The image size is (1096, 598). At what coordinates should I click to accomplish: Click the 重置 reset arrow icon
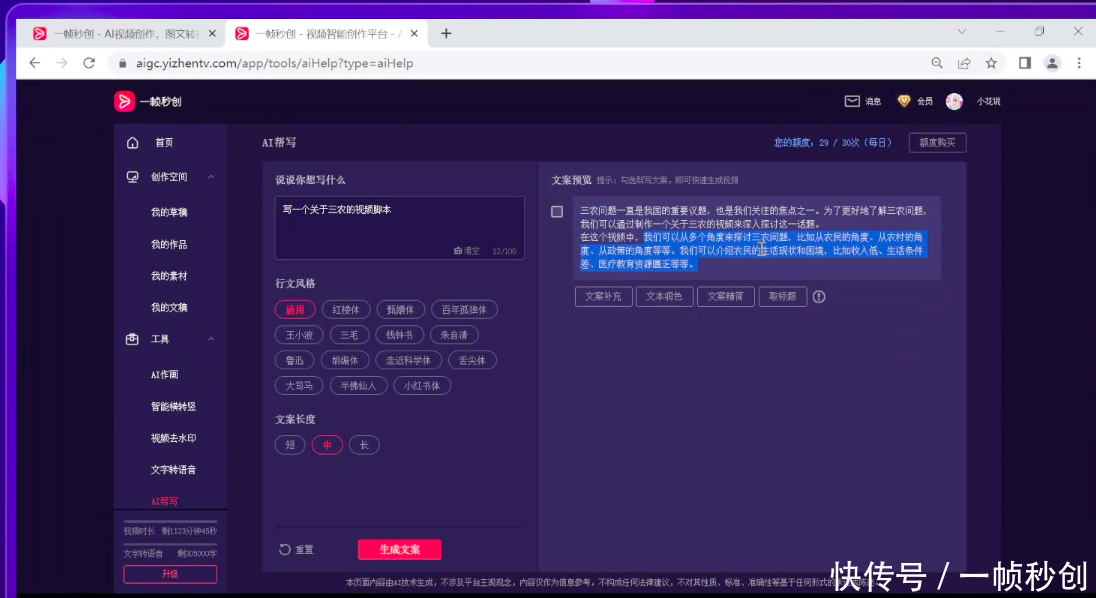click(x=284, y=549)
